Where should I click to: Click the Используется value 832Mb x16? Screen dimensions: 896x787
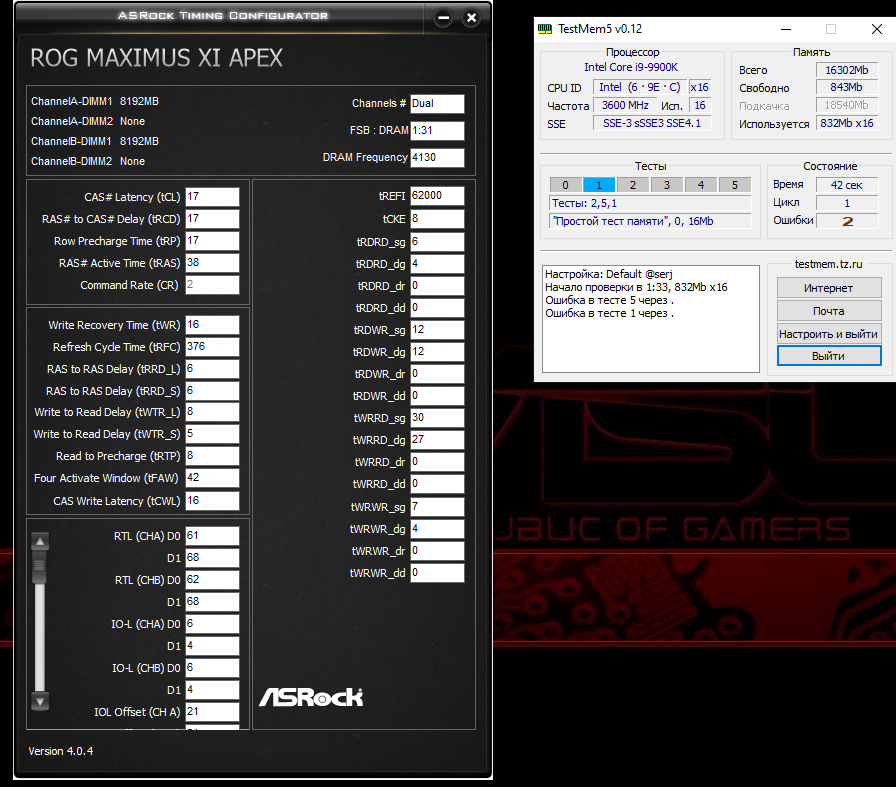tap(847, 123)
